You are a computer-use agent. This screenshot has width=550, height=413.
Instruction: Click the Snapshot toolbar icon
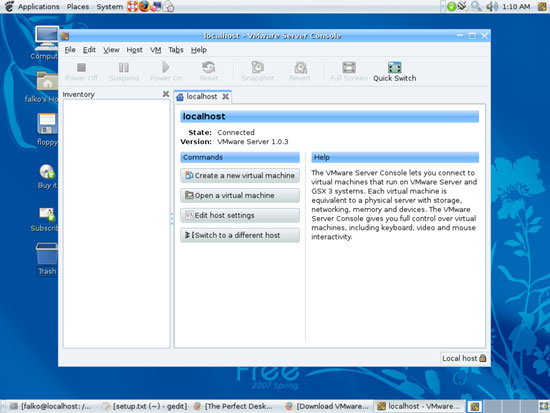coord(257,67)
